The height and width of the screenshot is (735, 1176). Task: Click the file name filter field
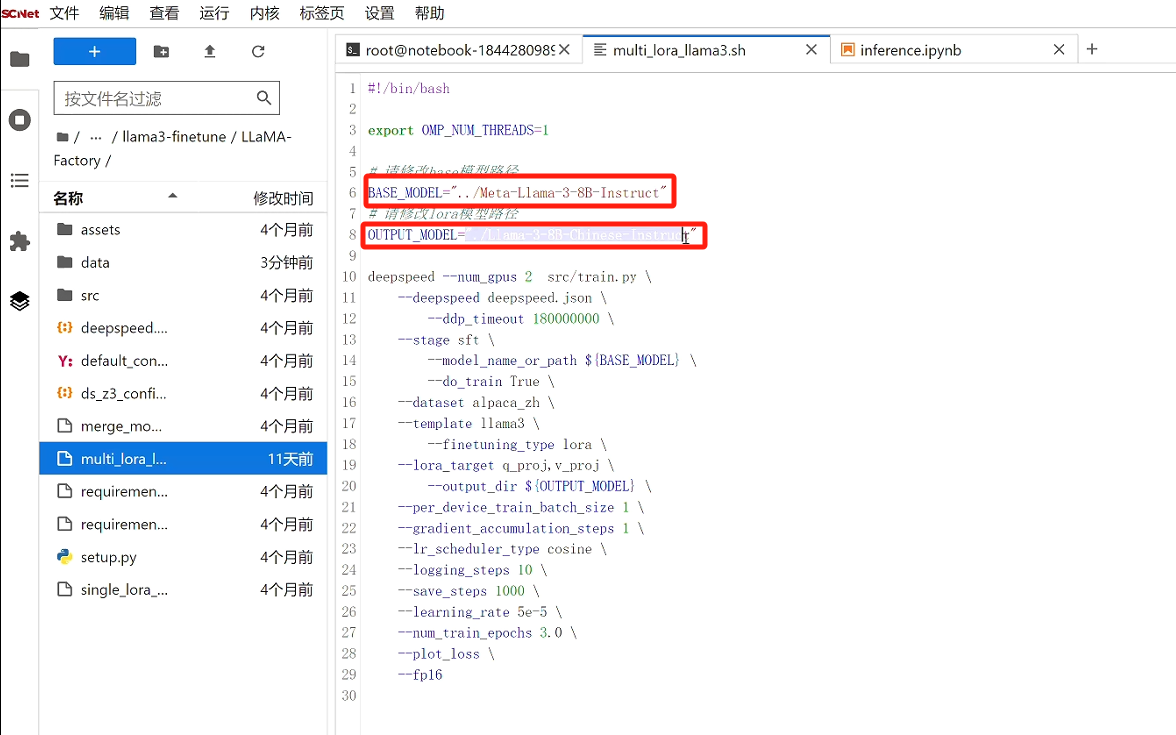[155, 98]
